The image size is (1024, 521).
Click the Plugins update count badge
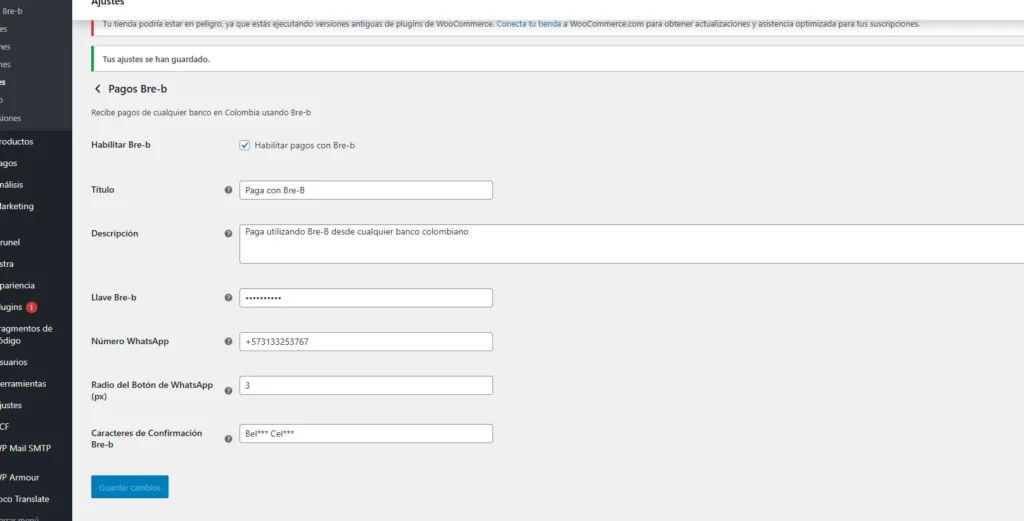click(31, 307)
